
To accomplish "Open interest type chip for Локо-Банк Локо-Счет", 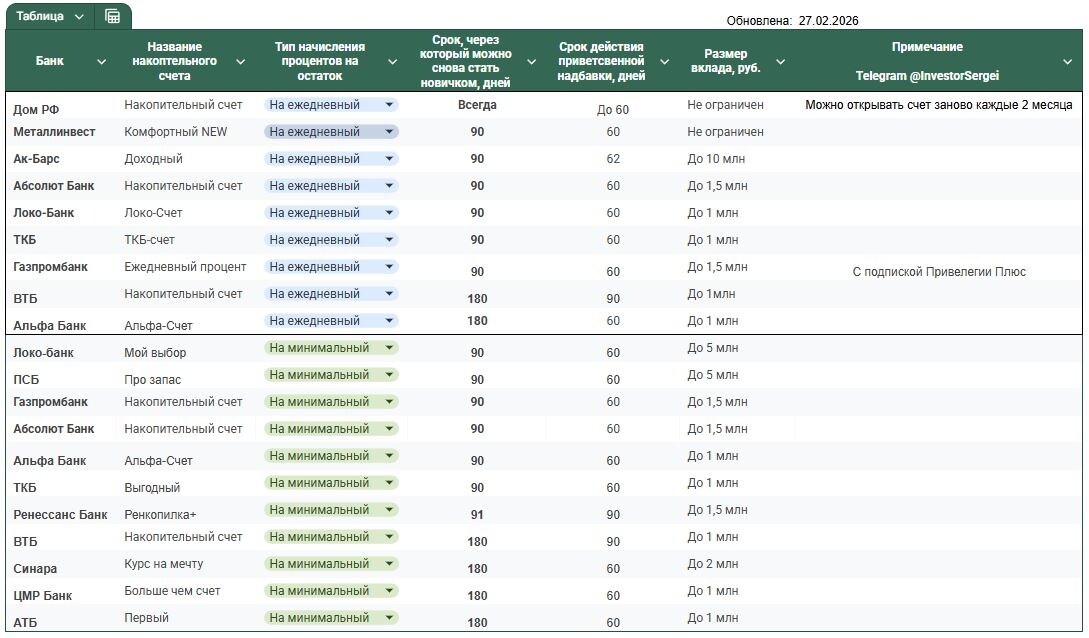I will [331, 213].
